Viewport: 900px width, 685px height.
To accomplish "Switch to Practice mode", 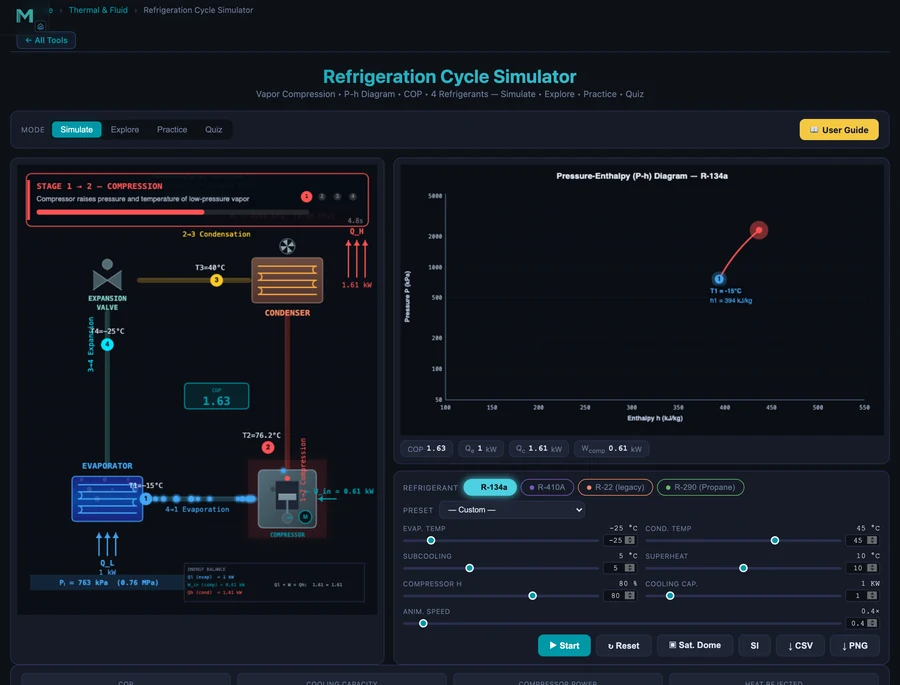I will pyautogui.click(x=172, y=130).
